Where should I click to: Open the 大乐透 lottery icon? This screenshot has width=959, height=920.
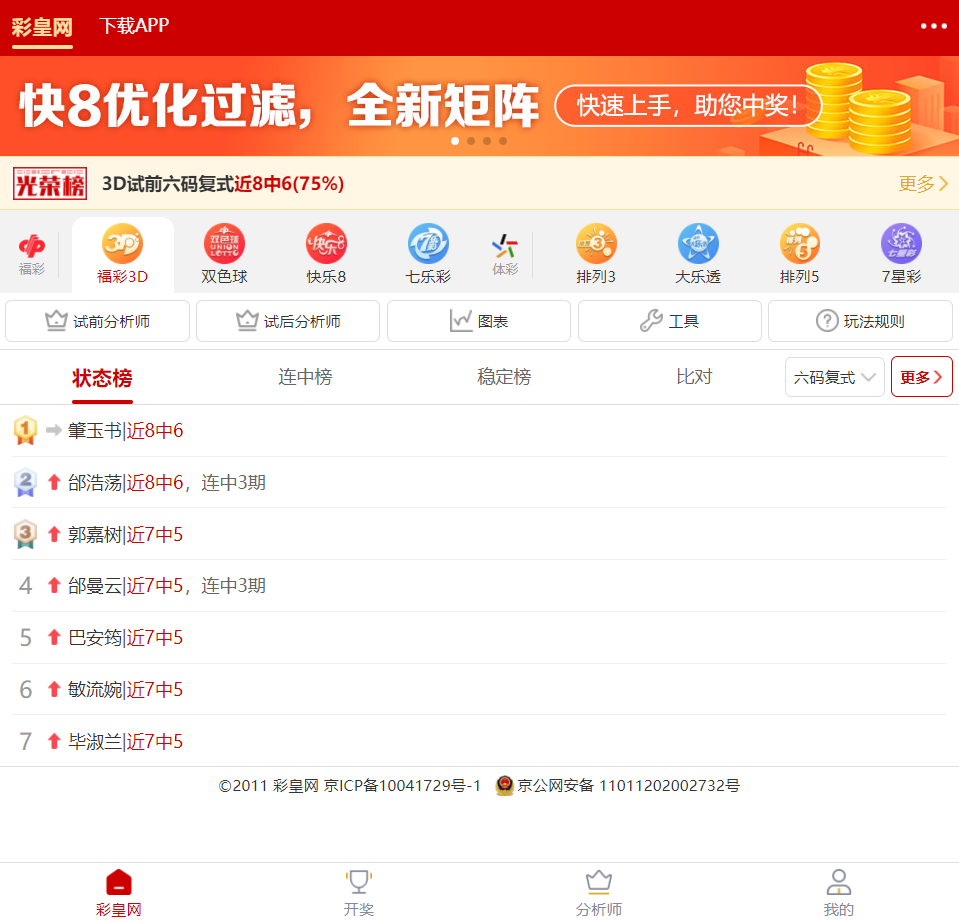coord(698,254)
